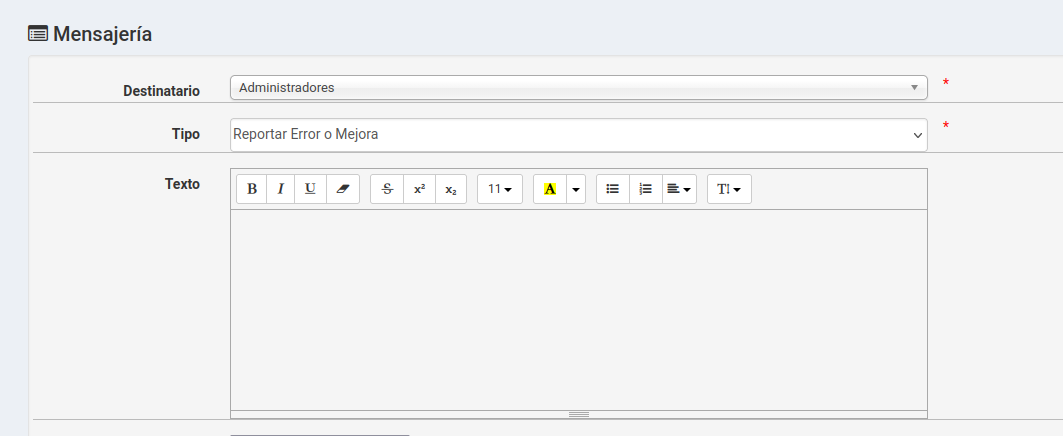Open the Destinatario dropdown showing Administradores

point(578,88)
